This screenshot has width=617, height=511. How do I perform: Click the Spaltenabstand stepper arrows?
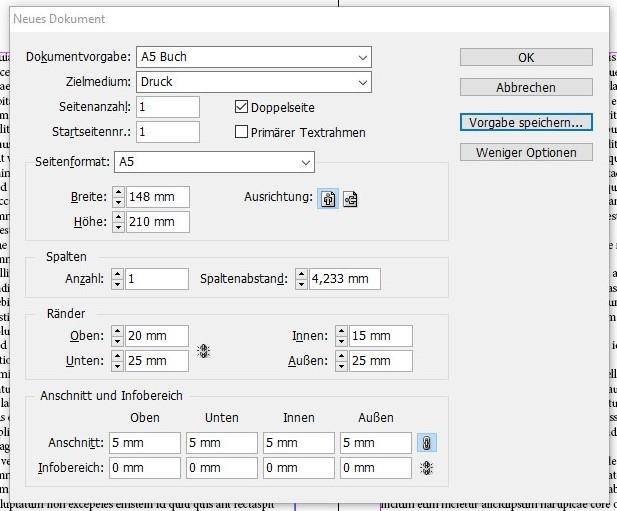point(301,279)
